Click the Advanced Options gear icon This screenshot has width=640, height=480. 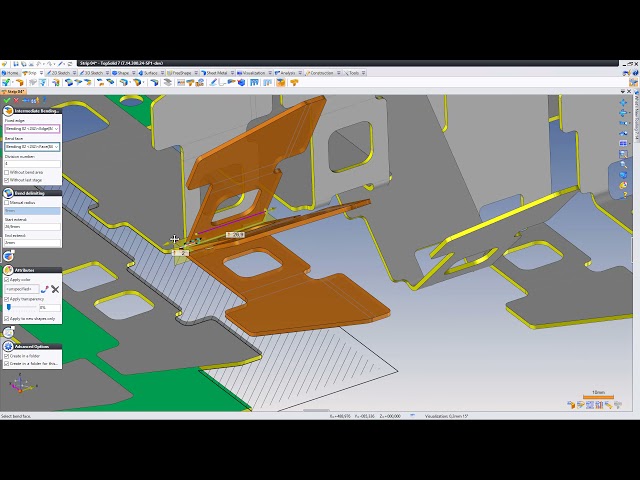pyautogui.click(x=8, y=346)
